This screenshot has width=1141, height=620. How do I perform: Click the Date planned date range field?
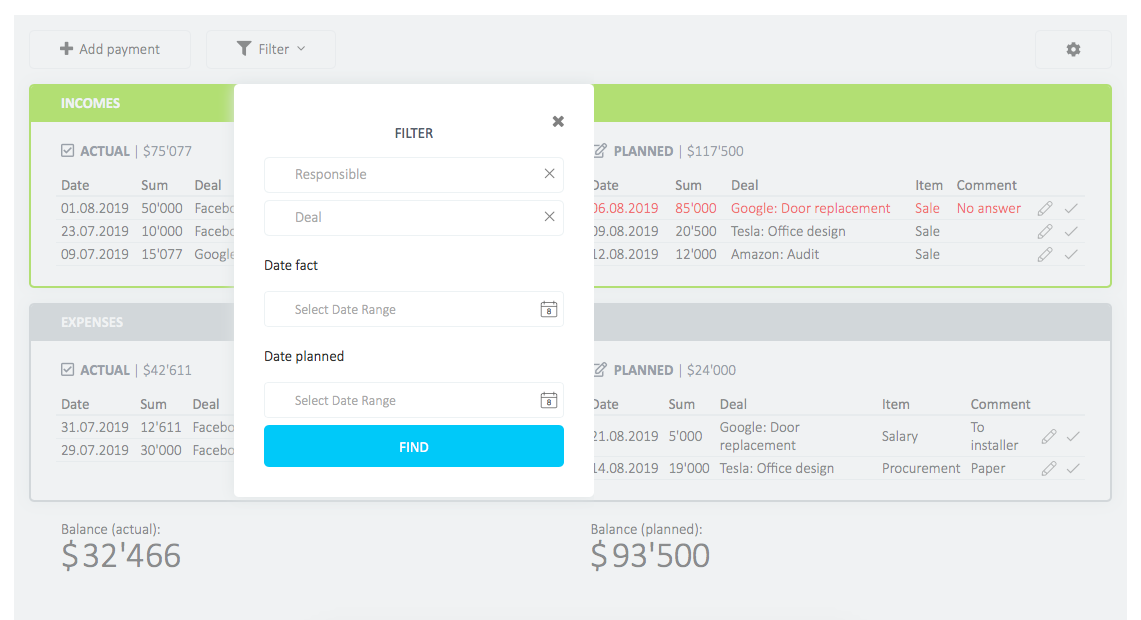413,400
